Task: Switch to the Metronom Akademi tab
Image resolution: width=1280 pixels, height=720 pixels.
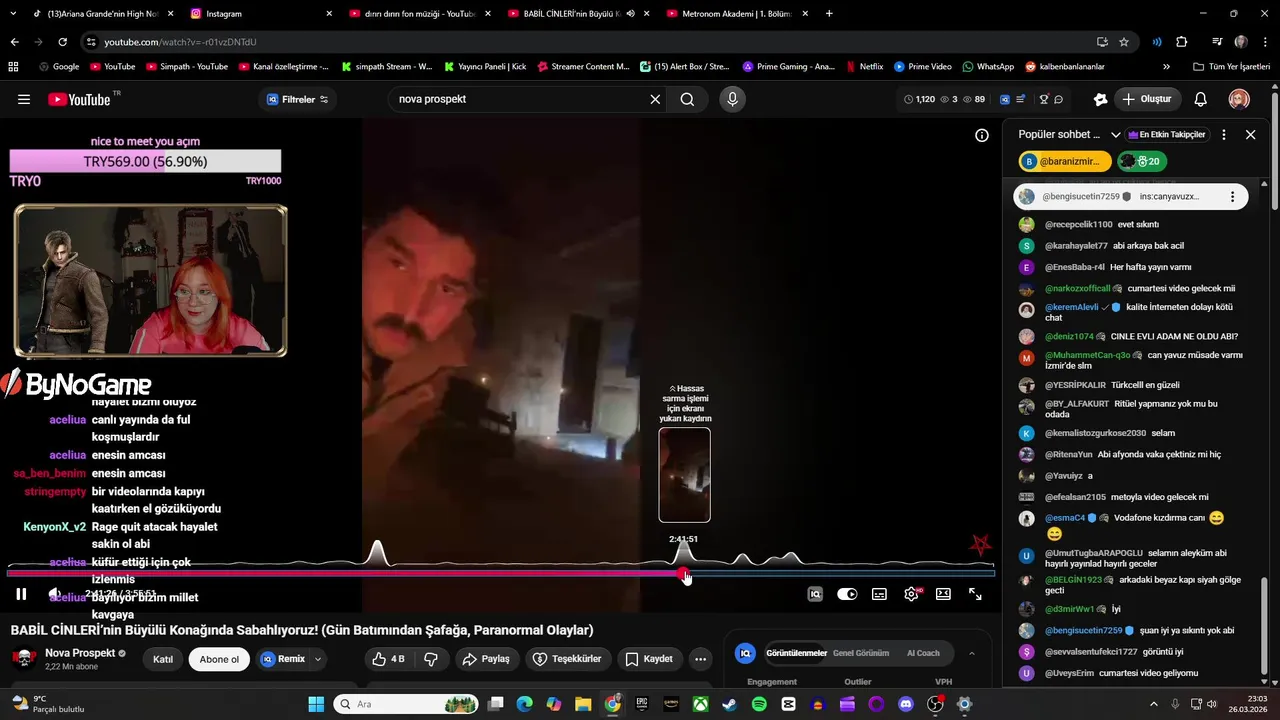Action: (738, 14)
